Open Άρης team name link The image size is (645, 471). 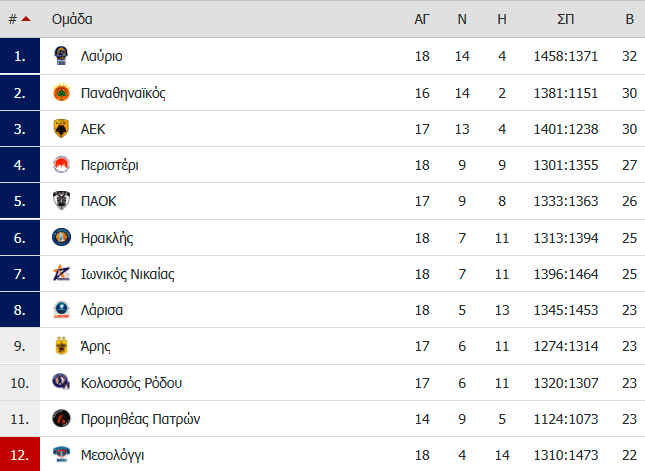pyautogui.click(x=95, y=346)
